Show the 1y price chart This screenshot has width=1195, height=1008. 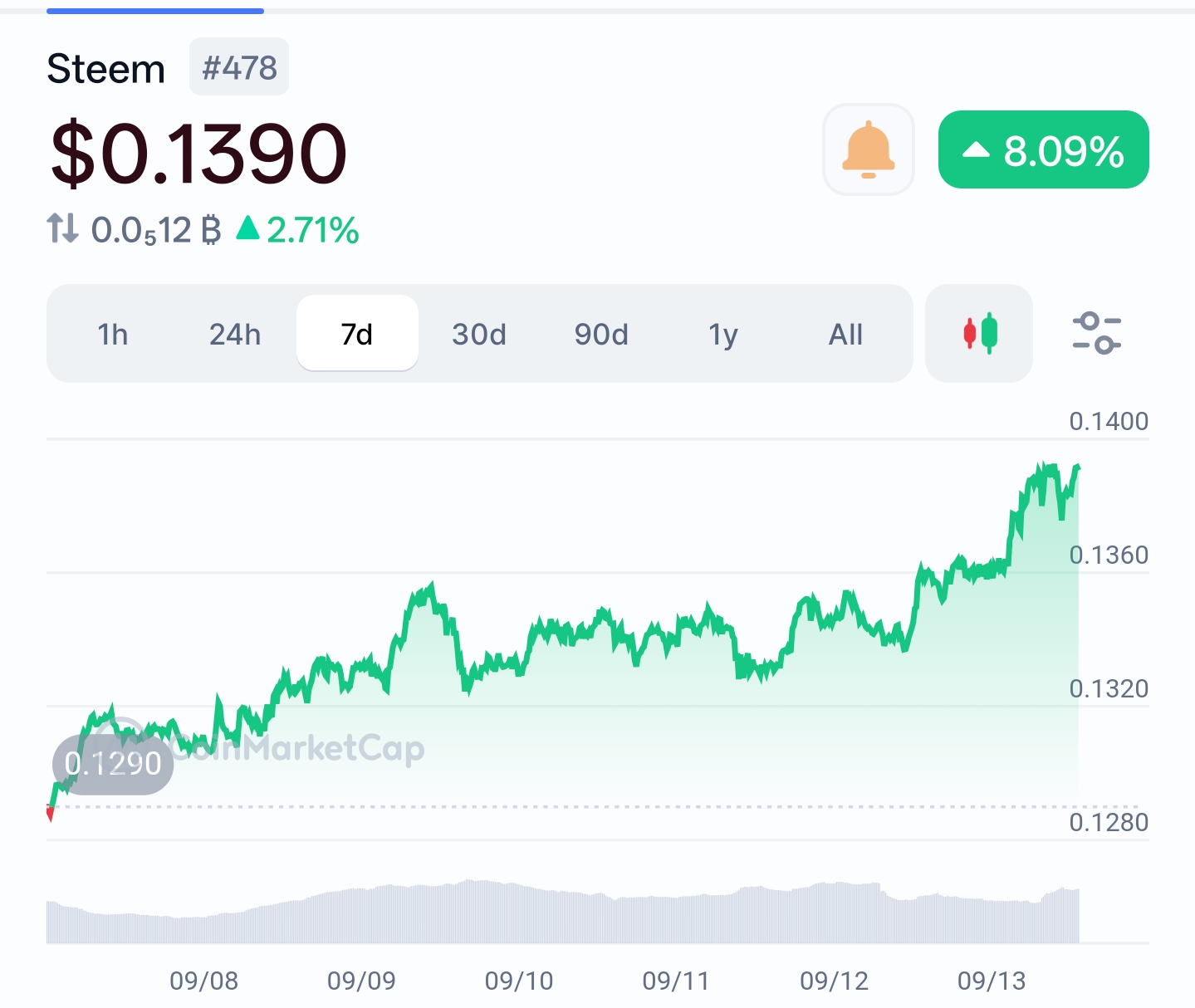pyautogui.click(x=723, y=334)
